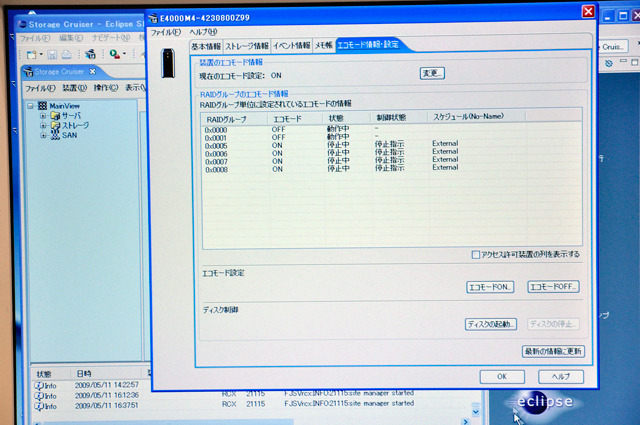The width and height of the screenshot is (640, 425).
Task: Select the MainView tree node icon
Action: point(41,106)
